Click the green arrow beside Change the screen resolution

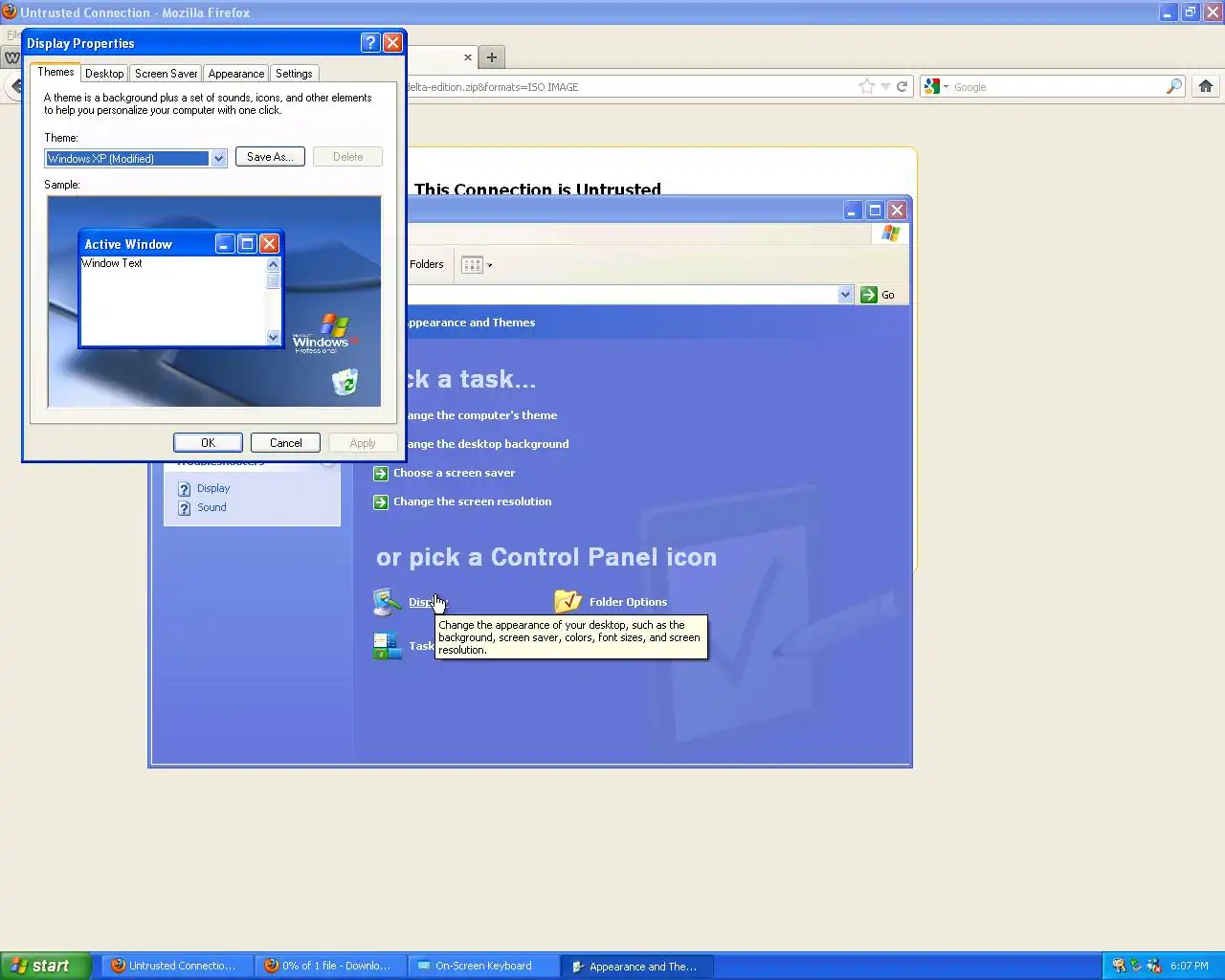(381, 501)
